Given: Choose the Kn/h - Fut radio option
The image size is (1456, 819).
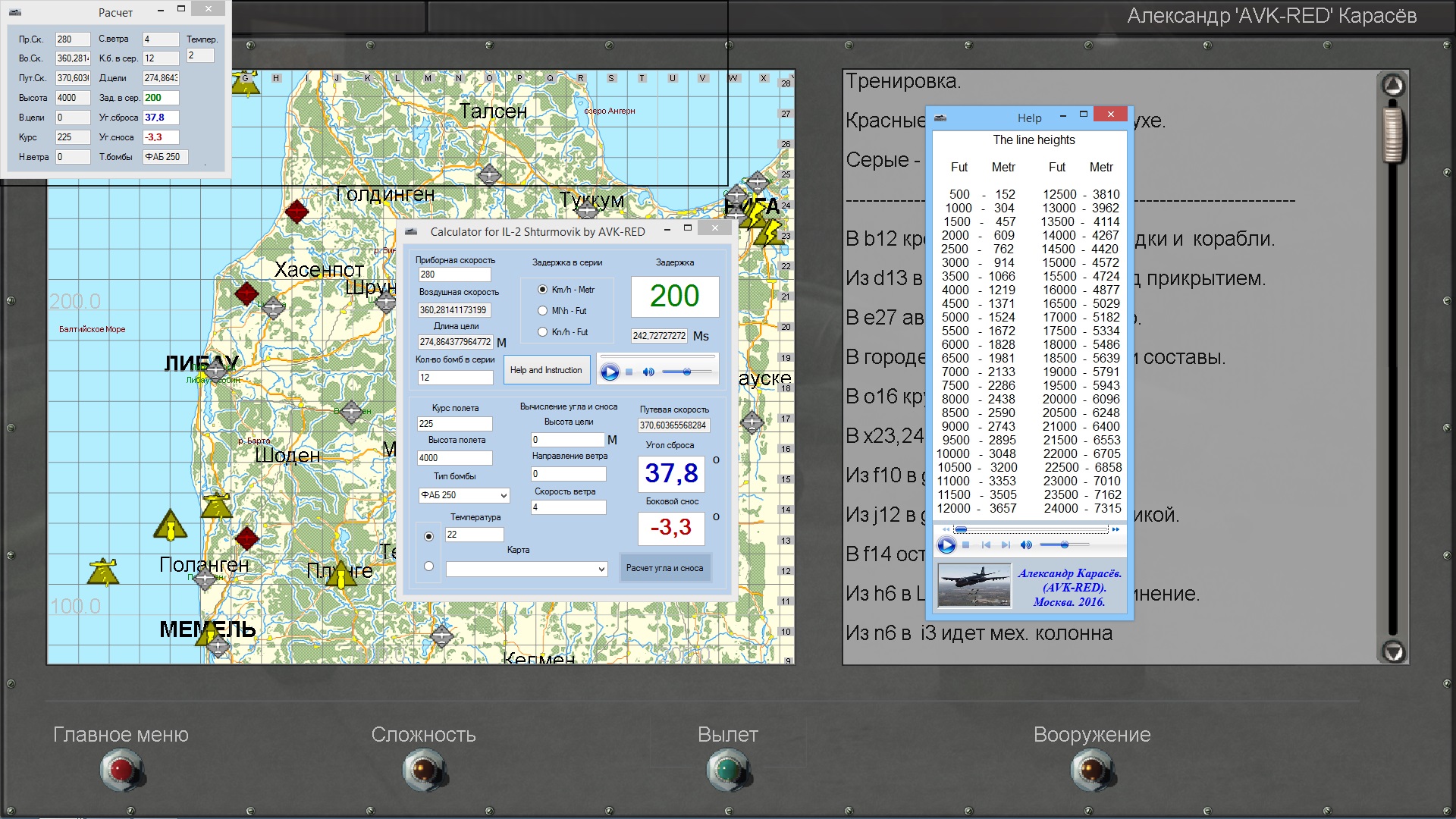Looking at the screenshot, I should point(542,332).
